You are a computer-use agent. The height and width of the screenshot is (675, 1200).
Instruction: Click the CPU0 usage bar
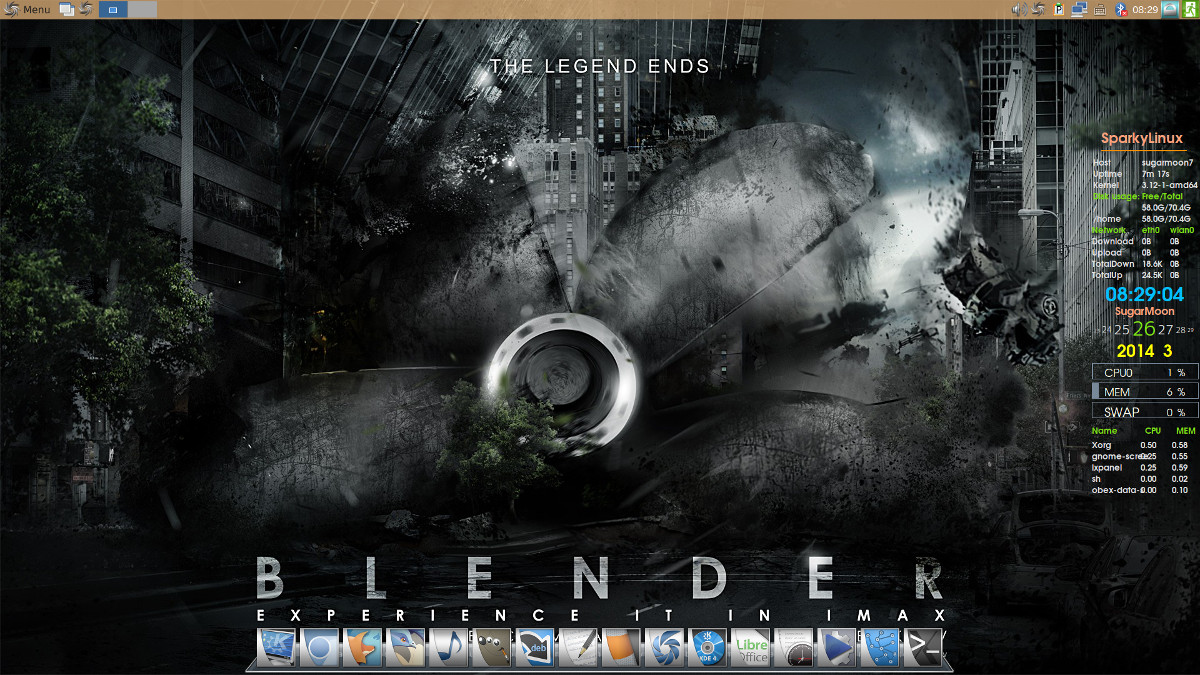point(1144,372)
